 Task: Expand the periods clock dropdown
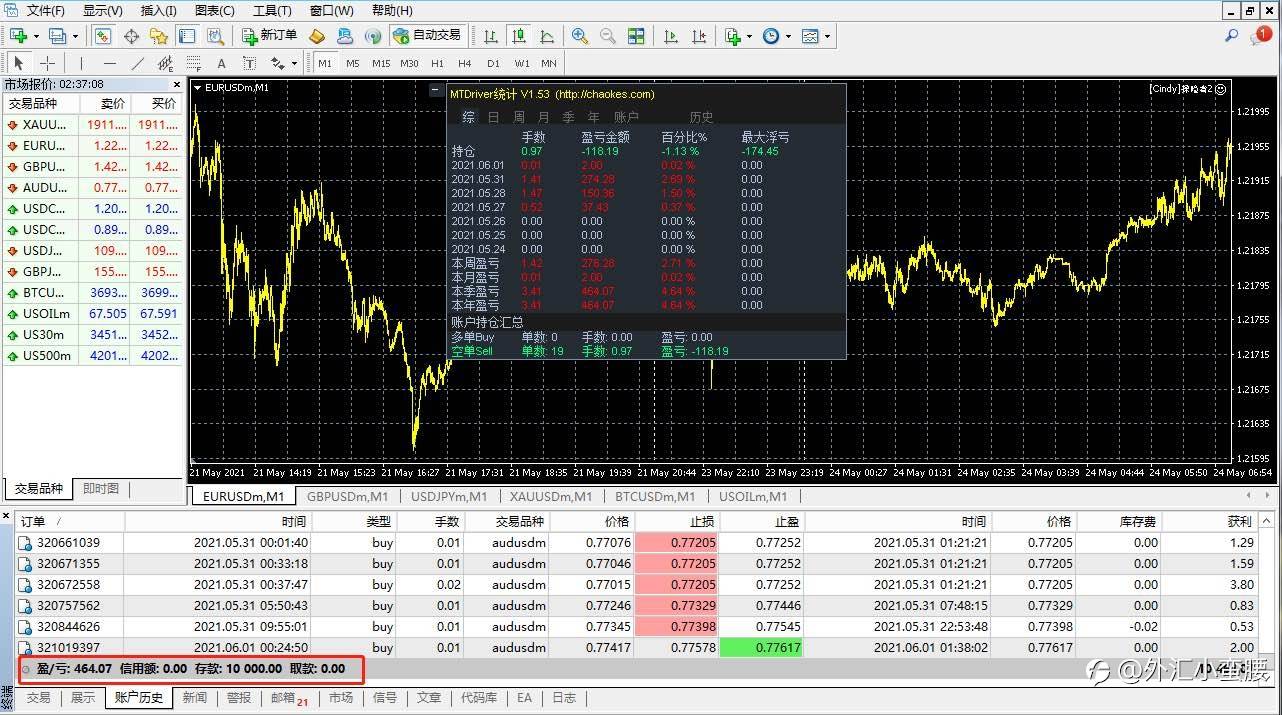tap(788, 36)
